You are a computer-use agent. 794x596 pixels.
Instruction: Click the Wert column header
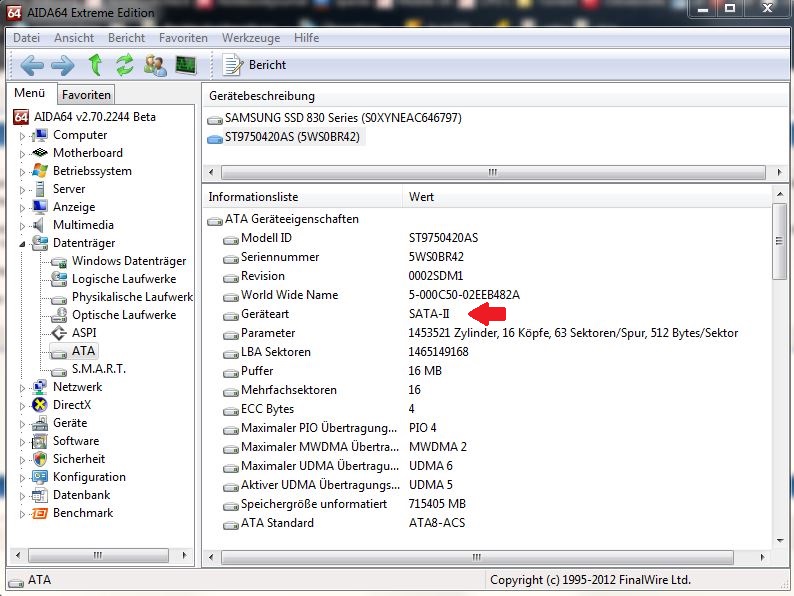pyautogui.click(x=587, y=197)
